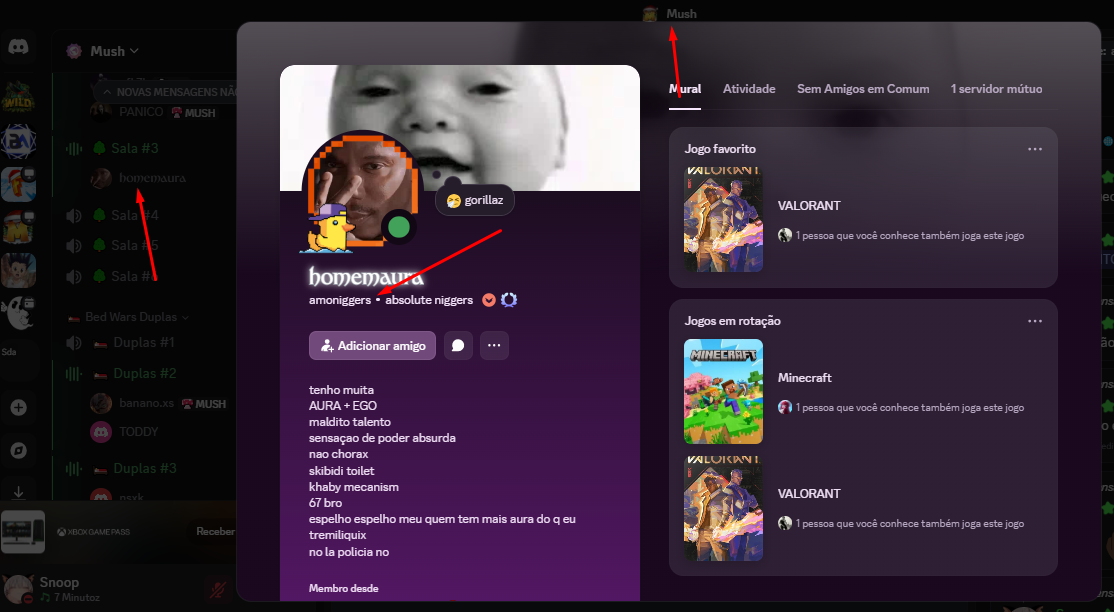
Task: Open the WILD server icon
Action: (x=18, y=96)
